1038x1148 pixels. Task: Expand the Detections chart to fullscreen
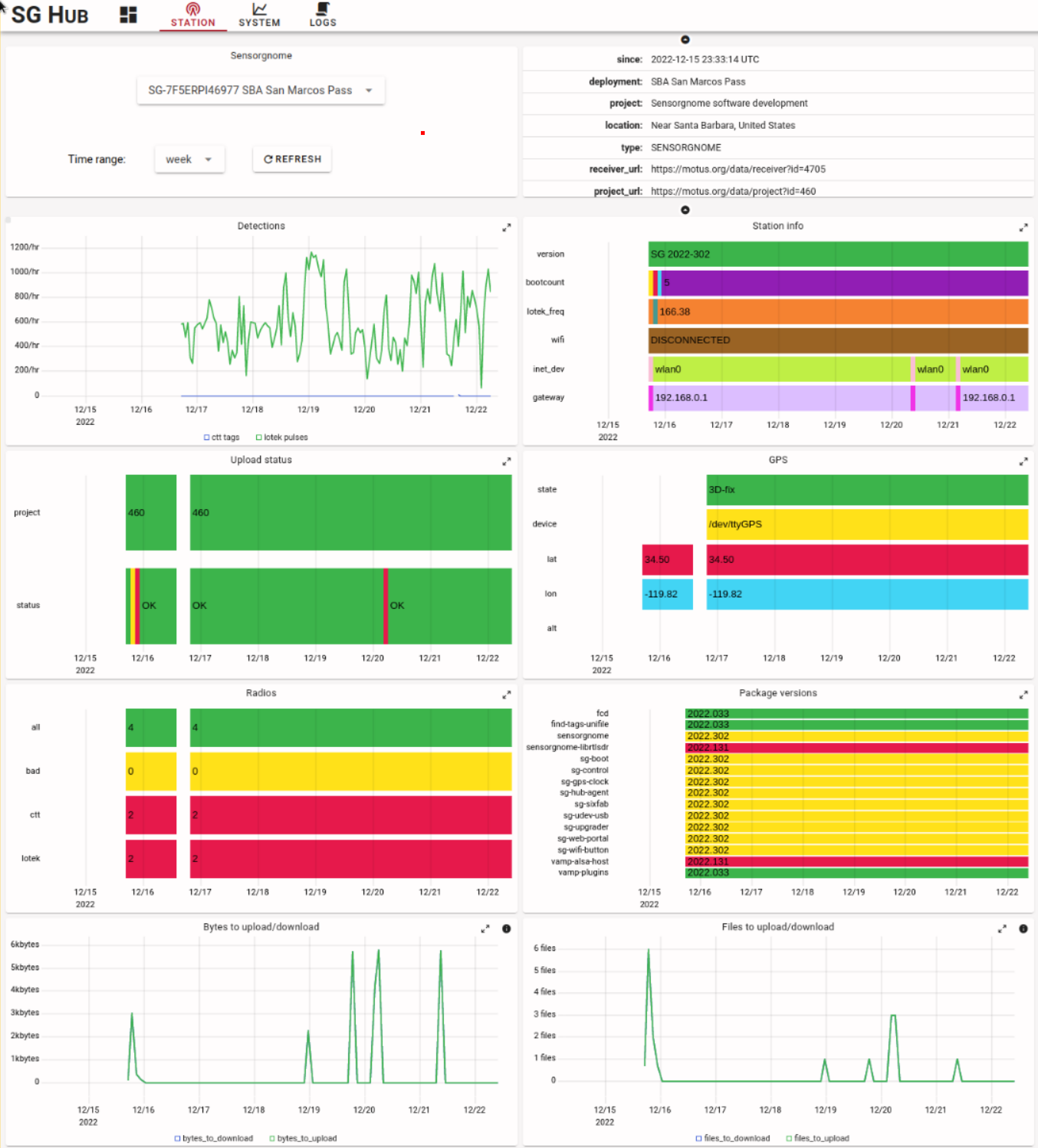coord(507,227)
